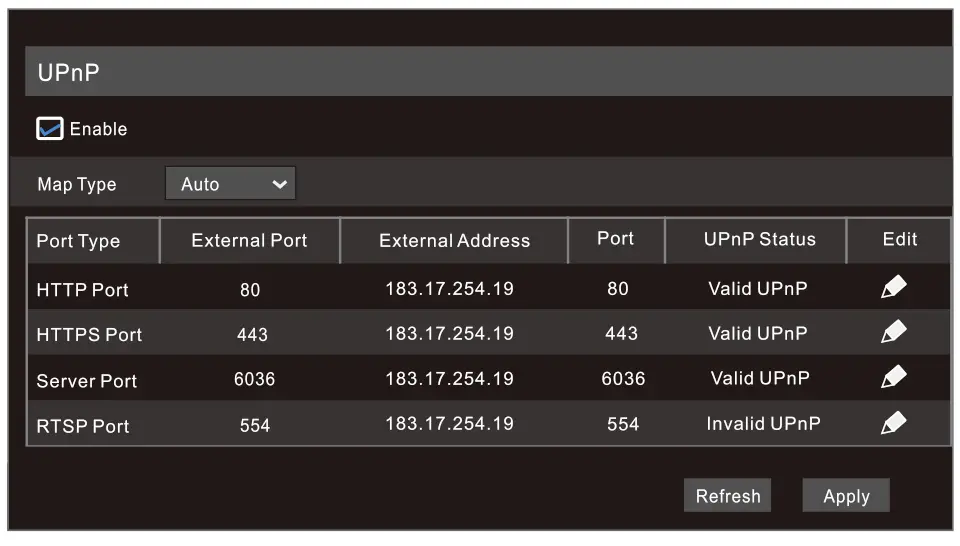Select the RTSP Port row label
Image resolution: width=960 pixels, height=546 pixels.
pos(83,426)
